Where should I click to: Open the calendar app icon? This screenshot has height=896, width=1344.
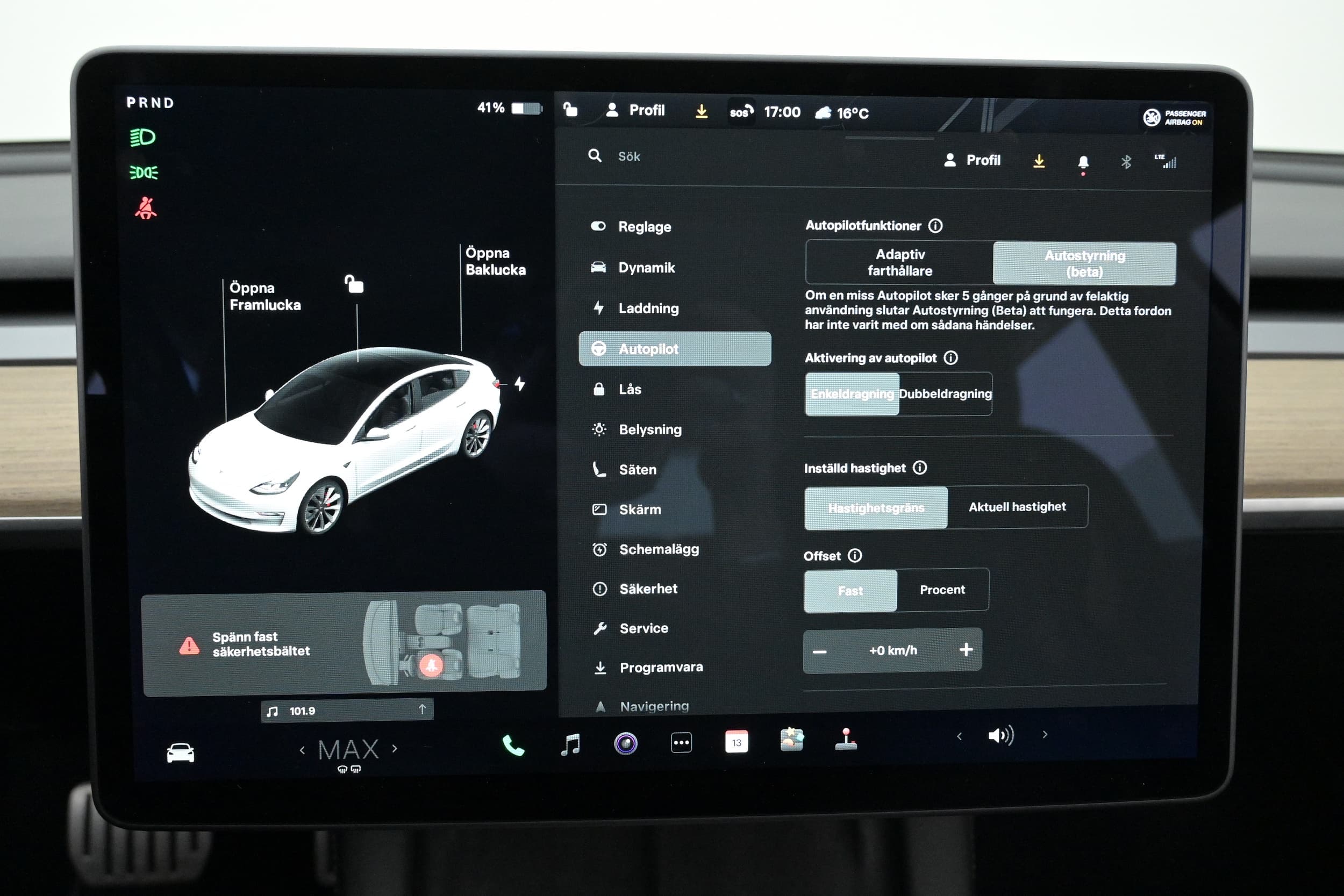(x=737, y=742)
